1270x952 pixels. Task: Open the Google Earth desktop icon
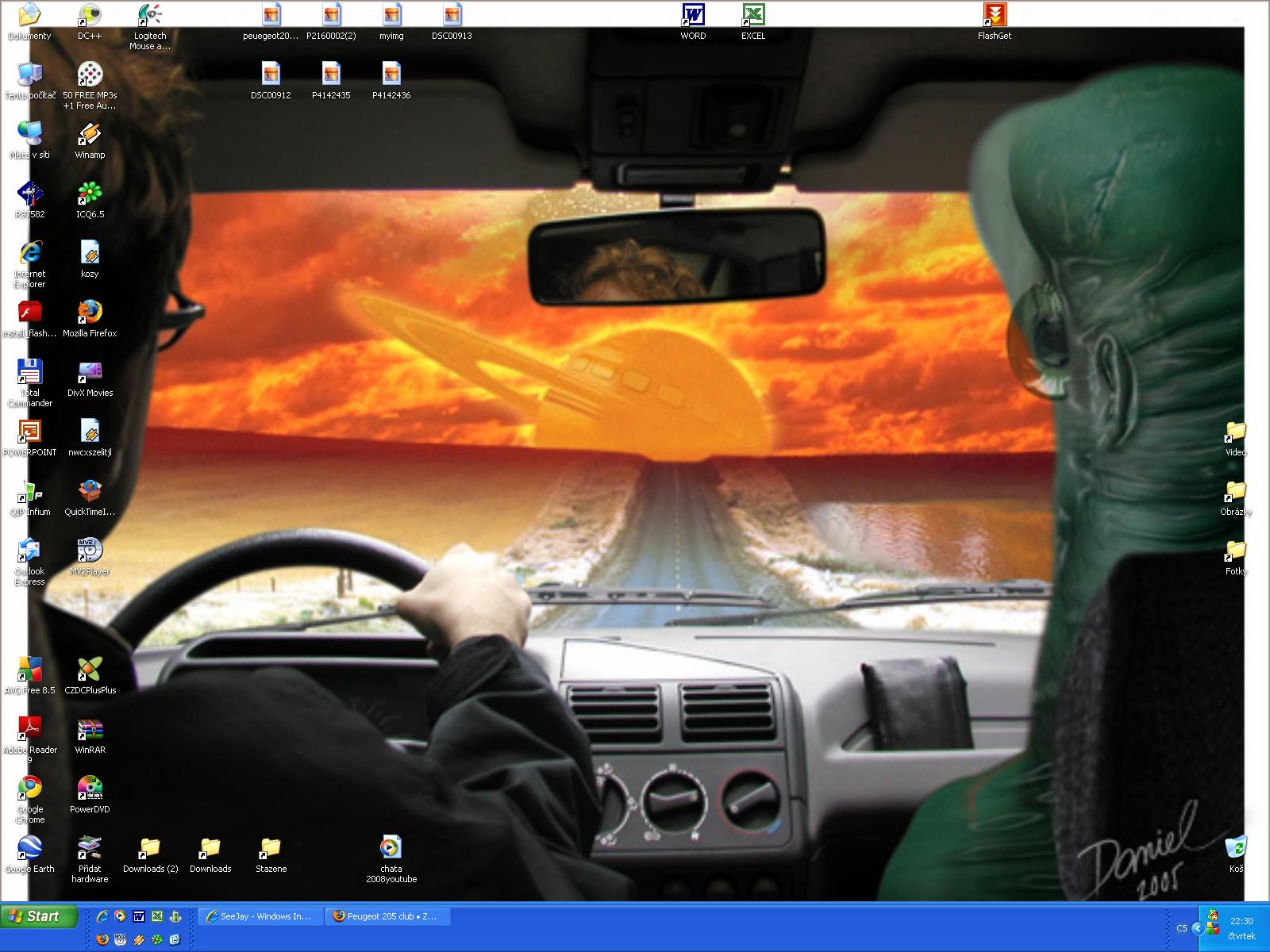[29, 848]
